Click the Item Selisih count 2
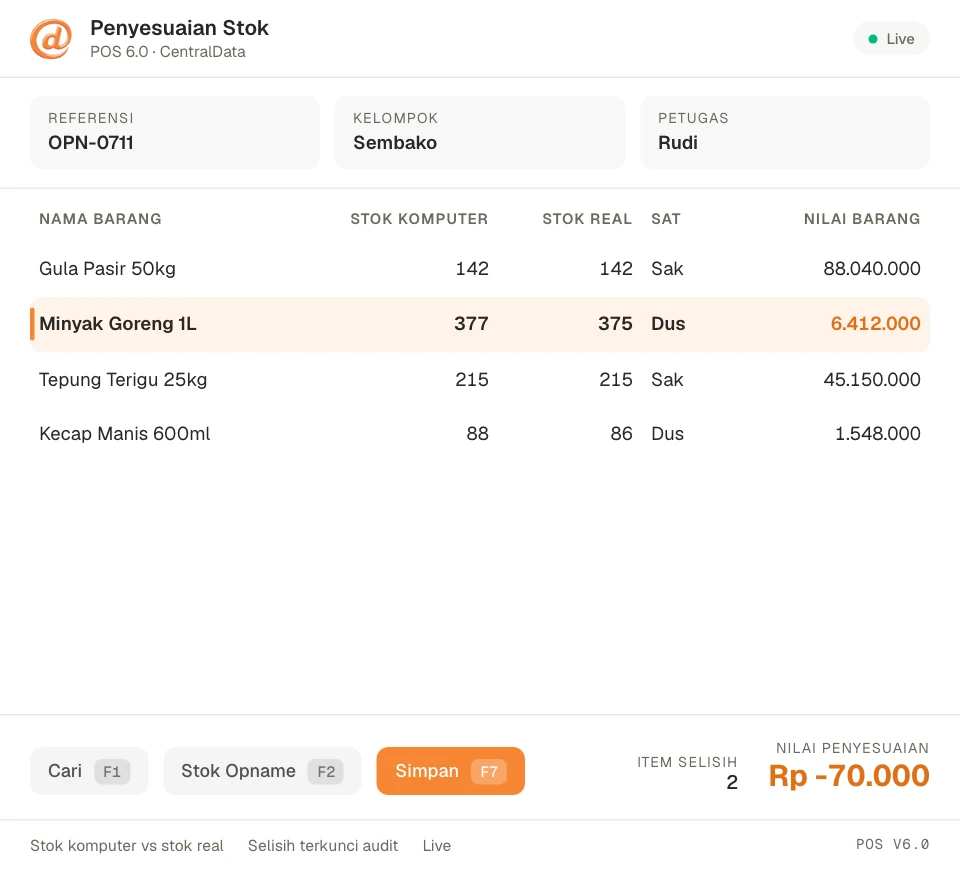 click(x=732, y=782)
